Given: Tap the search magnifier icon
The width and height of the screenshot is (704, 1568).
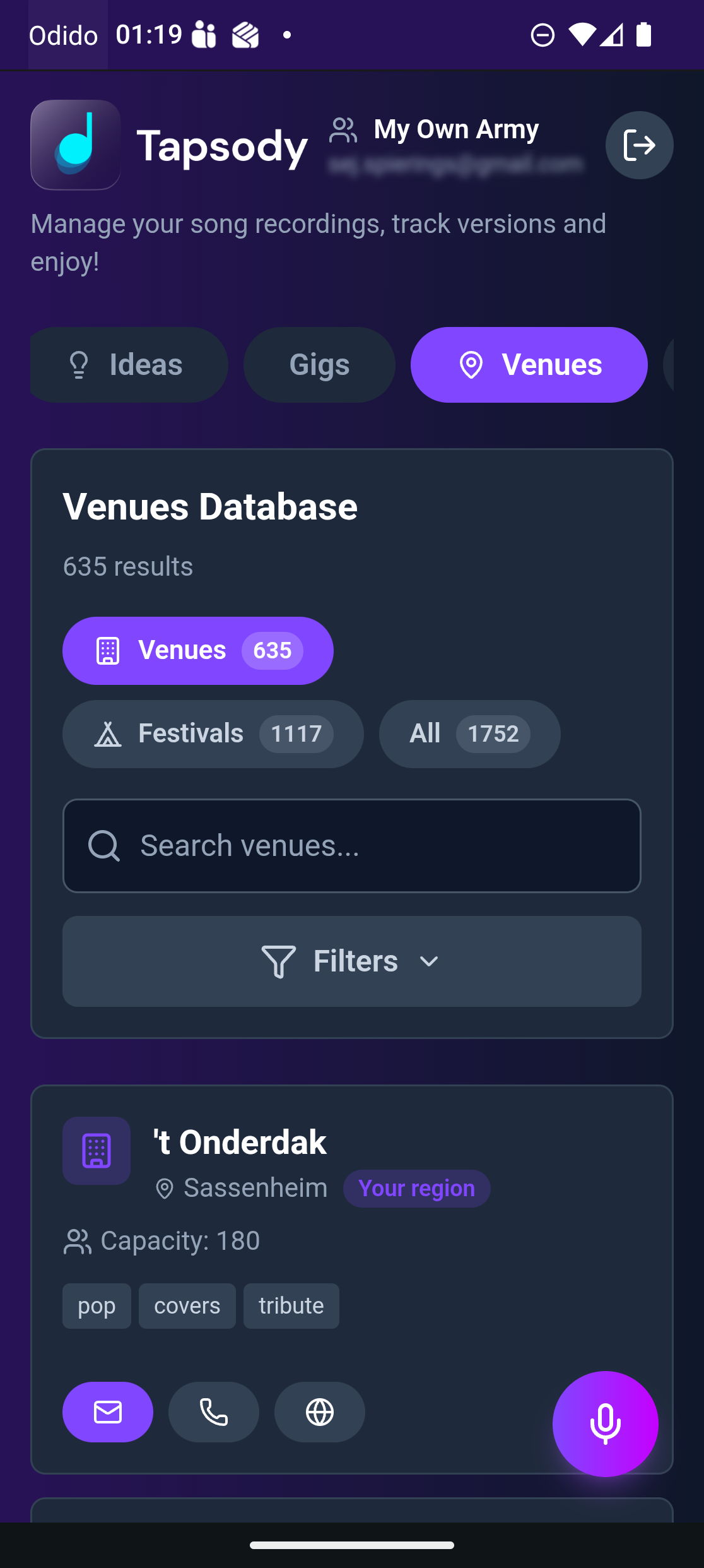Looking at the screenshot, I should point(104,845).
